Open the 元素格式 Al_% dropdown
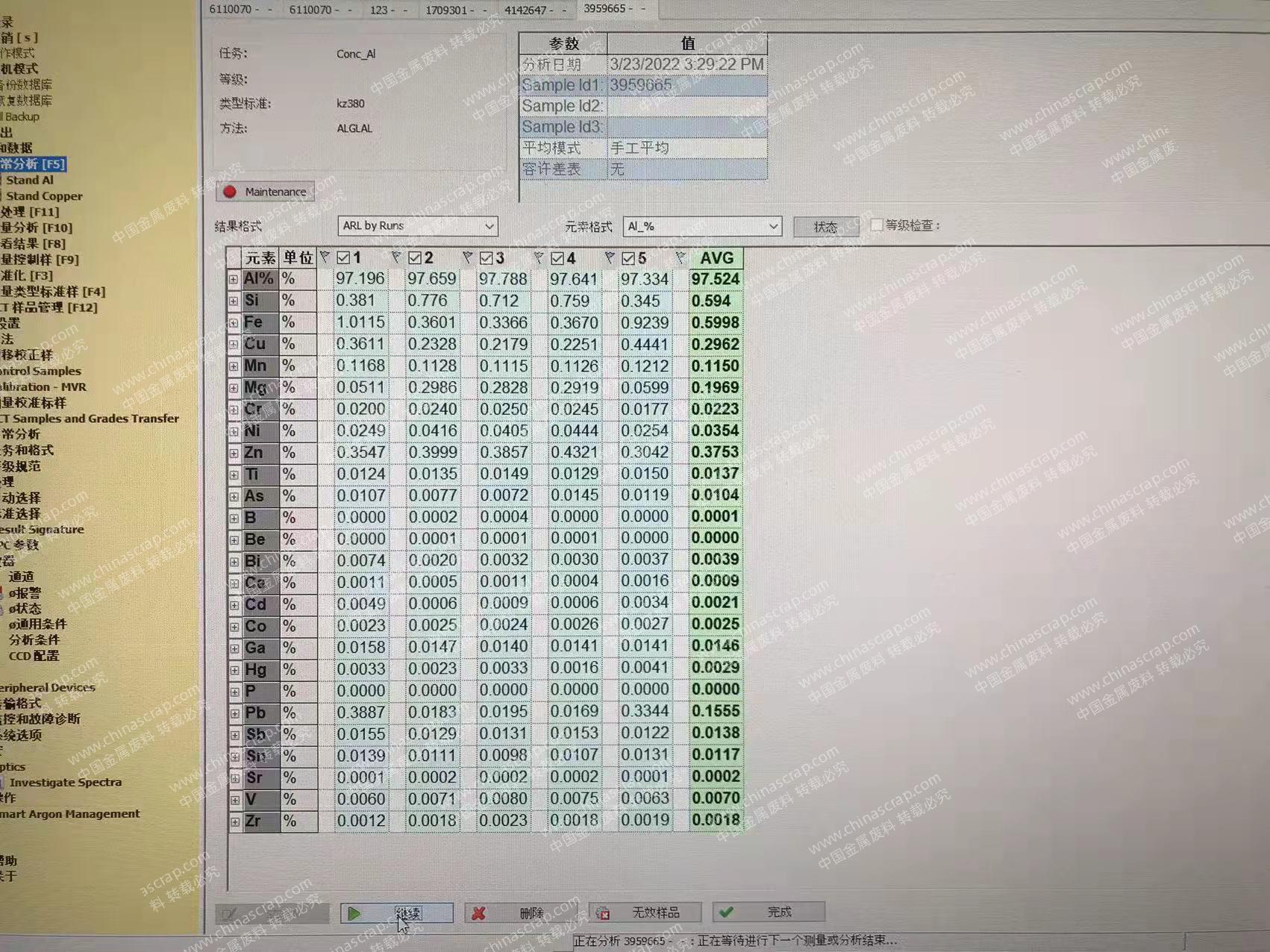 click(x=773, y=226)
